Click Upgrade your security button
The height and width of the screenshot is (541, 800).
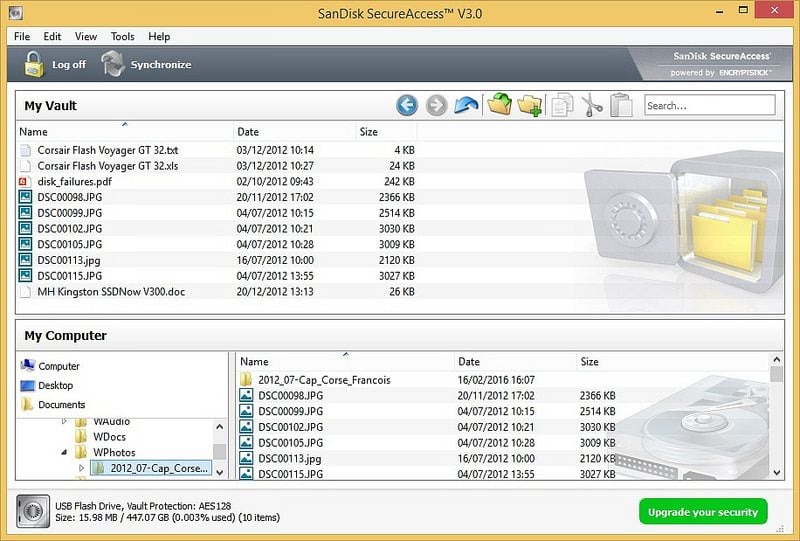(703, 512)
